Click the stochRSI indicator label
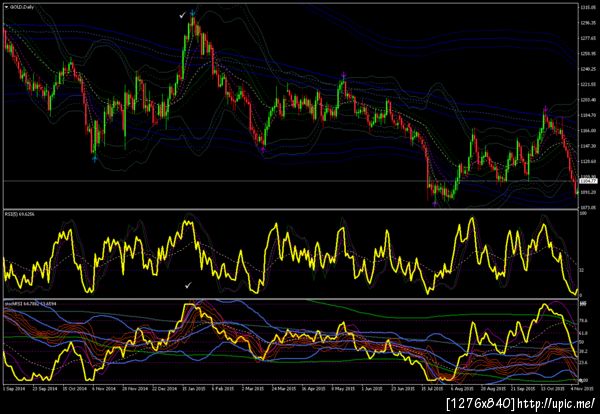The height and width of the screenshot is (414, 600). pos(30,303)
